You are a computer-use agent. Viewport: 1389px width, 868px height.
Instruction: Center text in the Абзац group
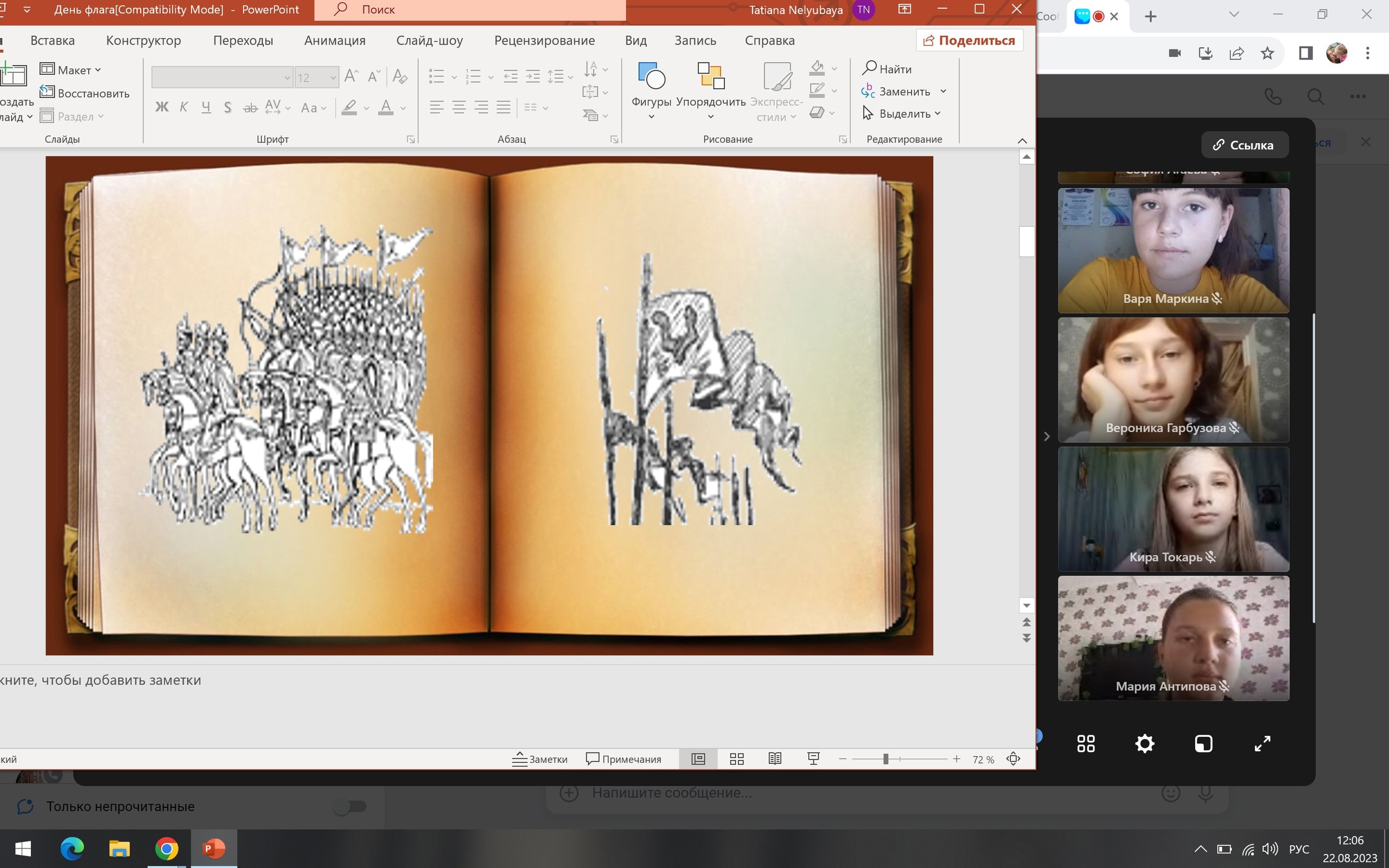(459, 107)
